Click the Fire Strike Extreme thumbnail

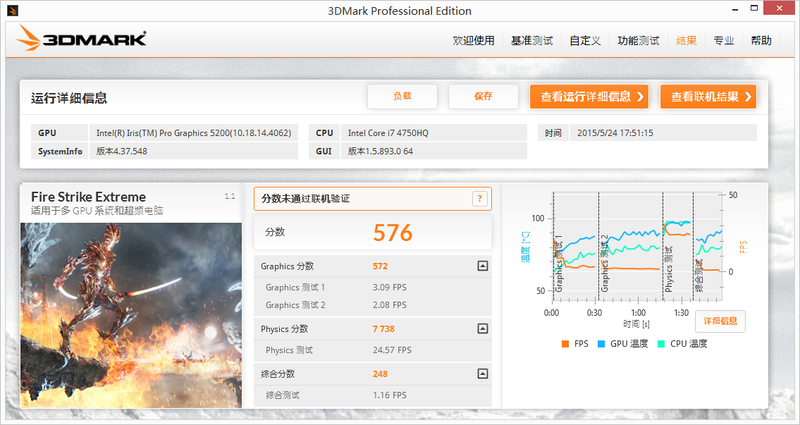131,315
